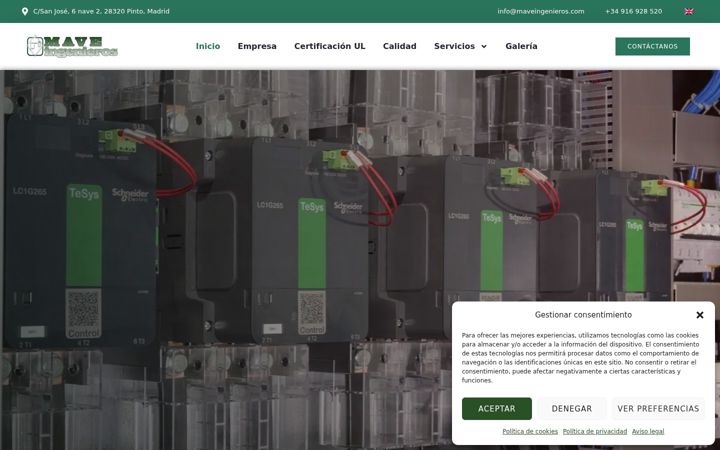Screen dimensions: 720x450
Task: Expand the Servicios dropdown chevron
Action: coord(484,46)
